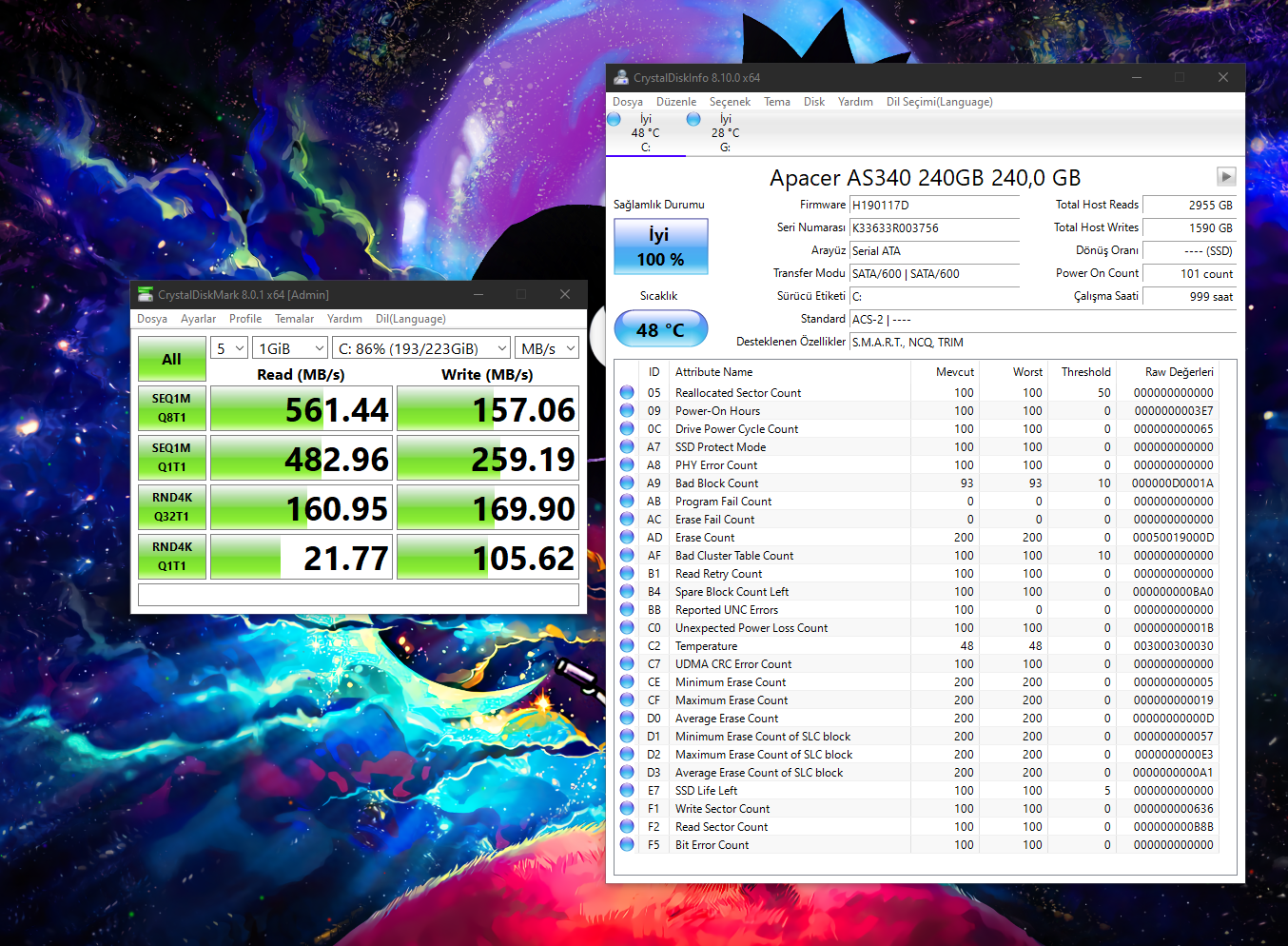This screenshot has height=946, width=1288.
Task: Start the RND4K Q1T1 test
Action: (171, 556)
